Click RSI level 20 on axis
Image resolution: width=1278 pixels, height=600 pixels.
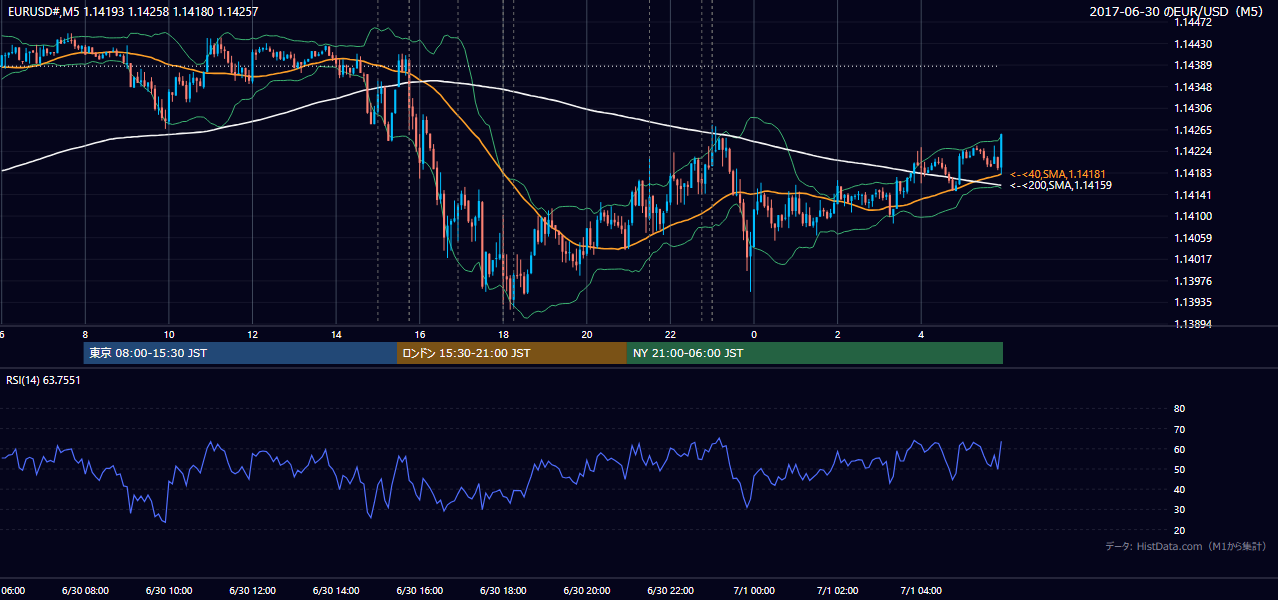(1179, 530)
